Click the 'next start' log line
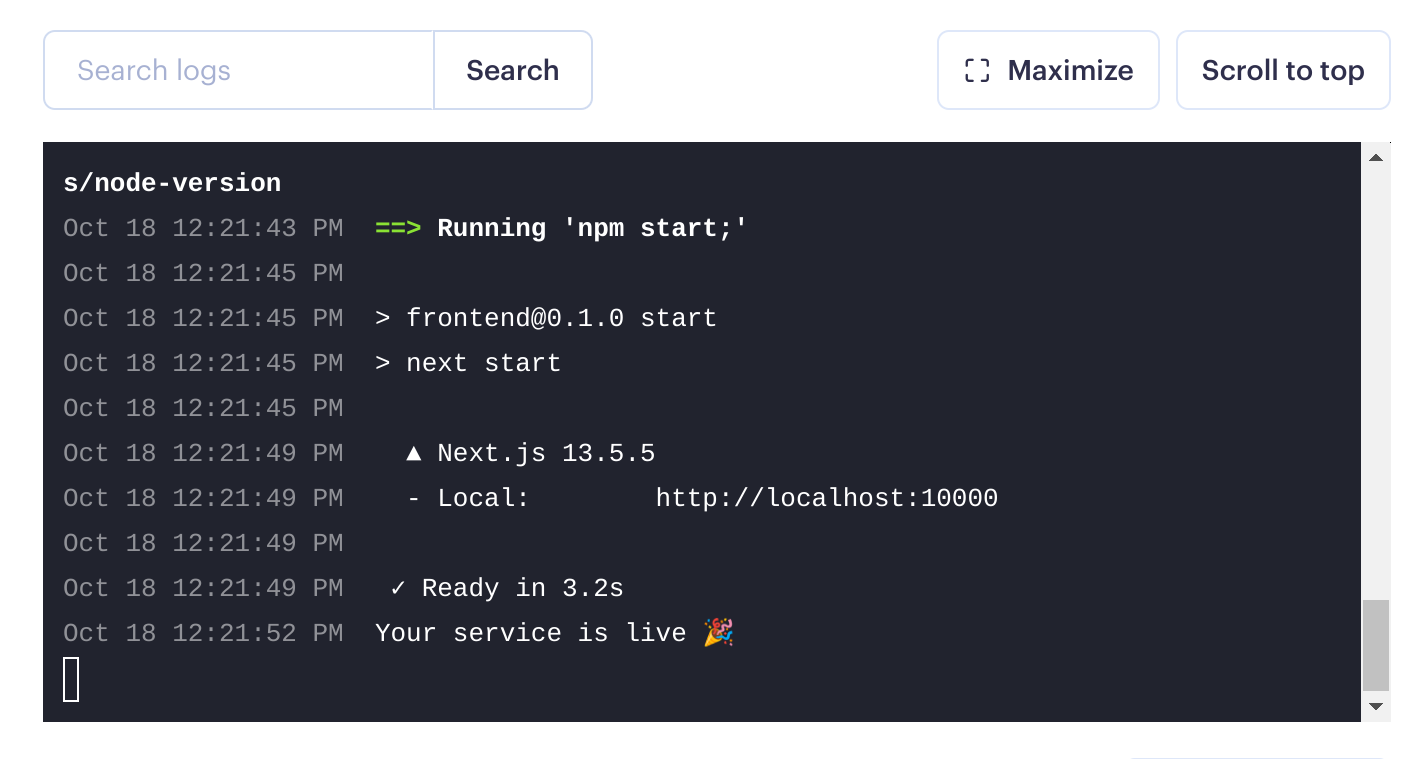This screenshot has height=759, width=1408. coord(468,363)
